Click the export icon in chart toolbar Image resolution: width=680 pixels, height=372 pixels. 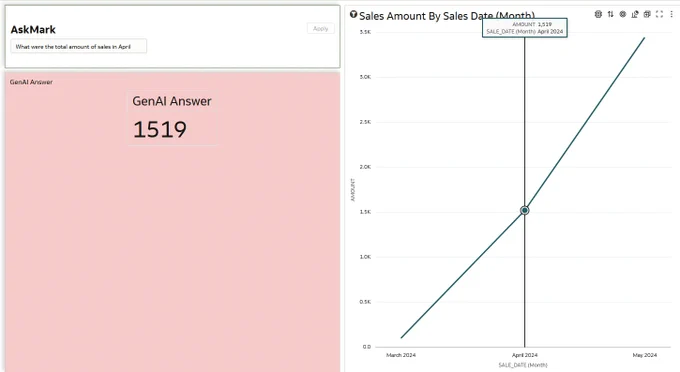point(635,14)
